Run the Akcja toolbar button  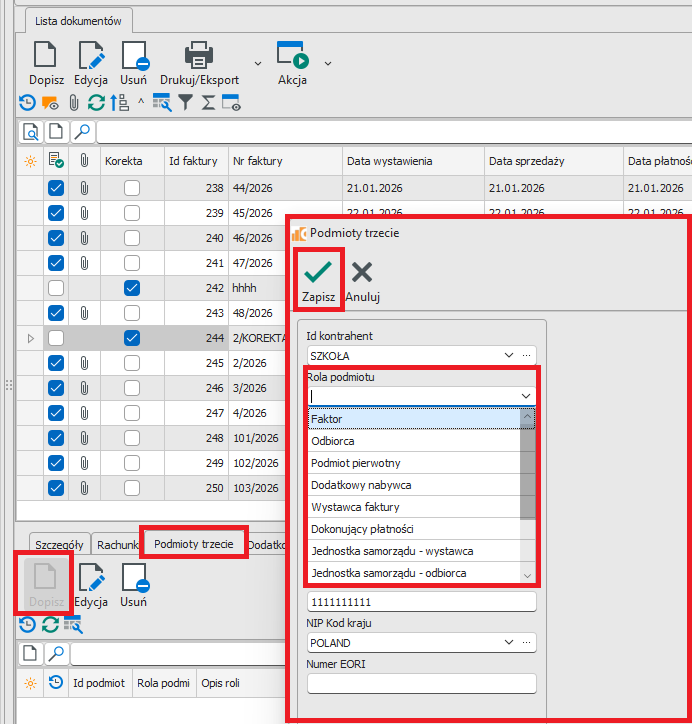tap(291, 55)
